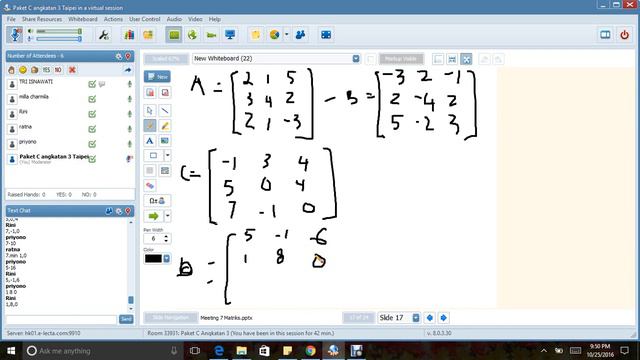The height and width of the screenshot is (360, 640).
Task: Go to next slide arrow
Action: click(444, 318)
